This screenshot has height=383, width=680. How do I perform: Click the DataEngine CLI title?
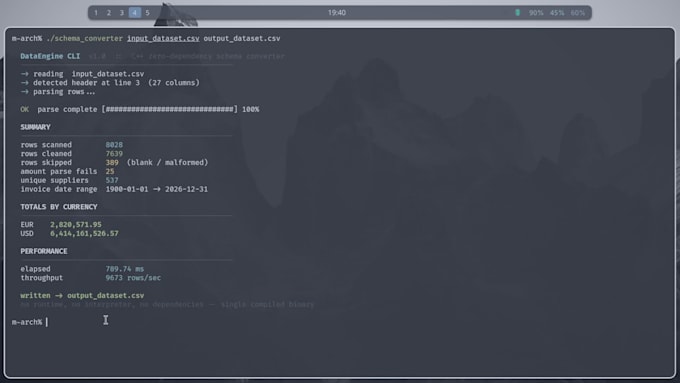pyautogui.click(x=50, y=56)
